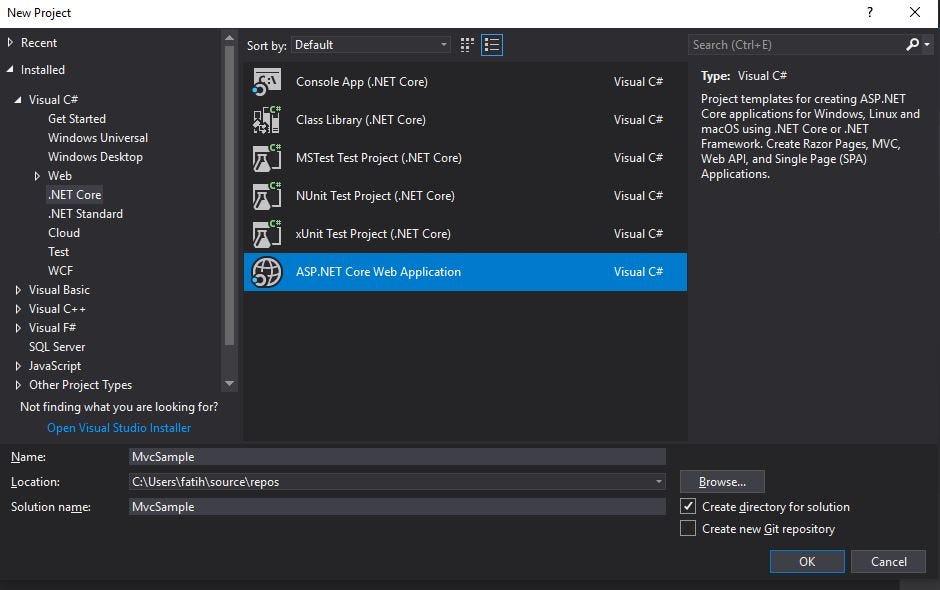Disable Create directory for solution
Image resolution: width=940 pixels, height=590 pixels.
coord(688,506)
